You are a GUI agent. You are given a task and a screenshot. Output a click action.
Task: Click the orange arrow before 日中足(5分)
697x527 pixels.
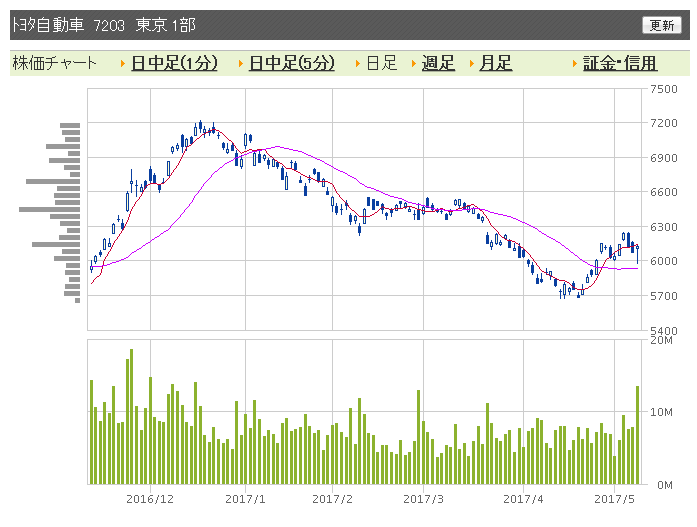tap(240, 64)
